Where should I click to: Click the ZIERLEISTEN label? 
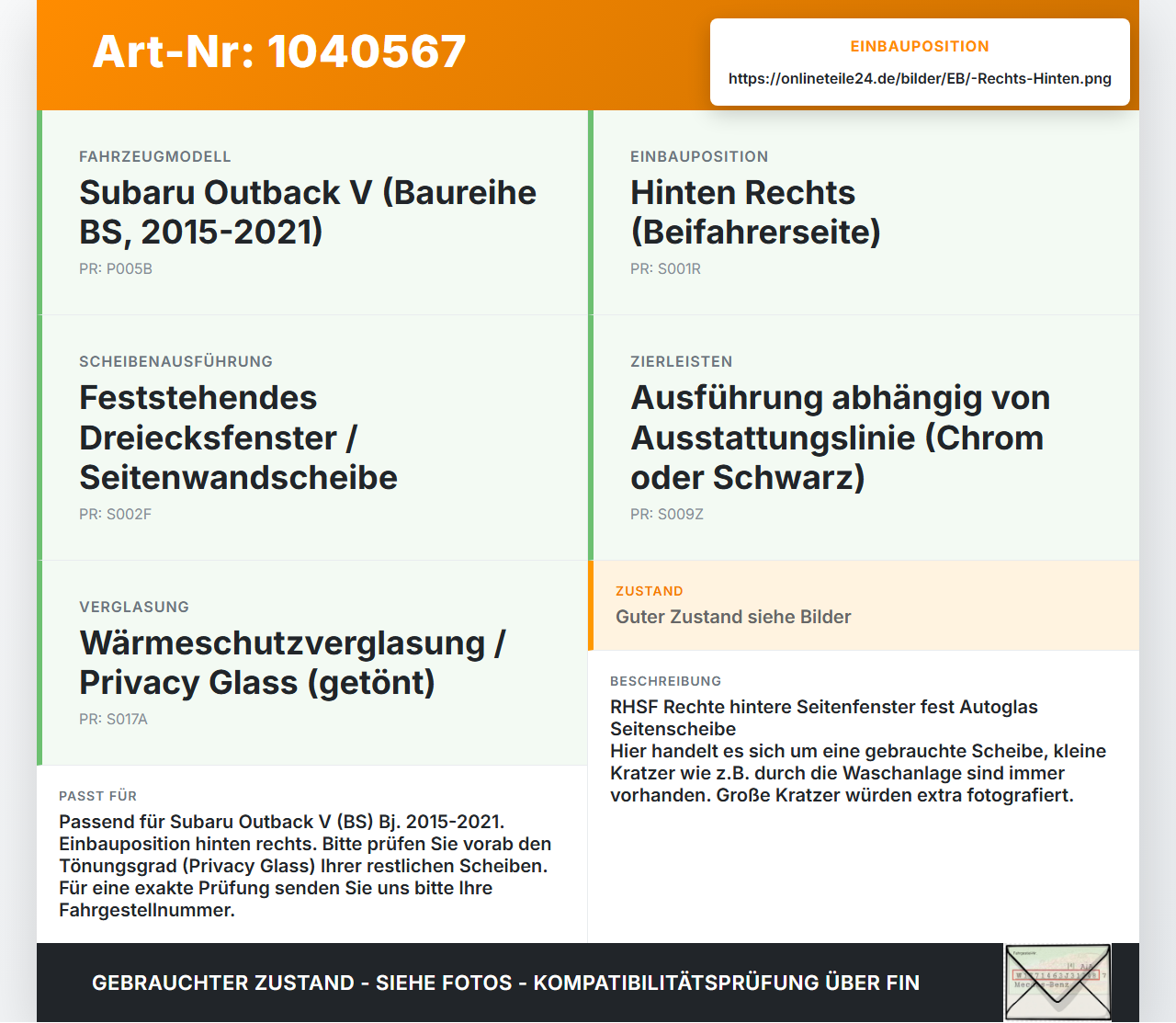pyautogui.click(x=682, y=361)
